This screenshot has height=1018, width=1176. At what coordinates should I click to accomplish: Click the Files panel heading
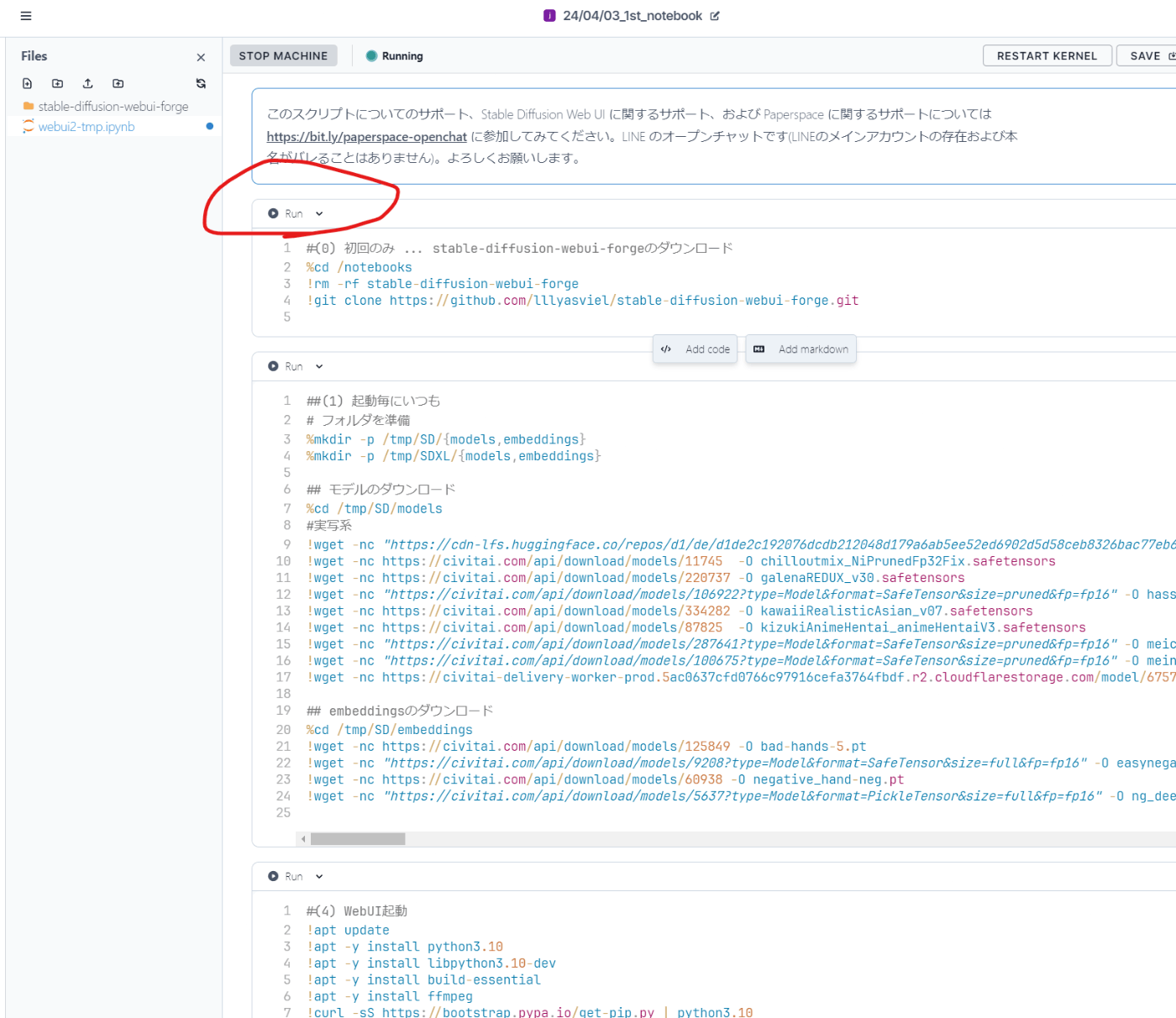click(x=34, y=56)
